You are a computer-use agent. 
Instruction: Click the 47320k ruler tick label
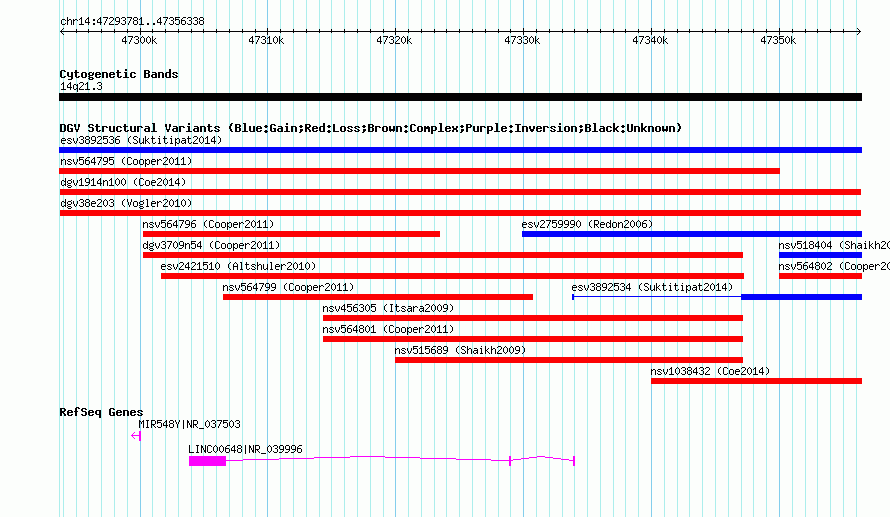(x=394, y=40)
